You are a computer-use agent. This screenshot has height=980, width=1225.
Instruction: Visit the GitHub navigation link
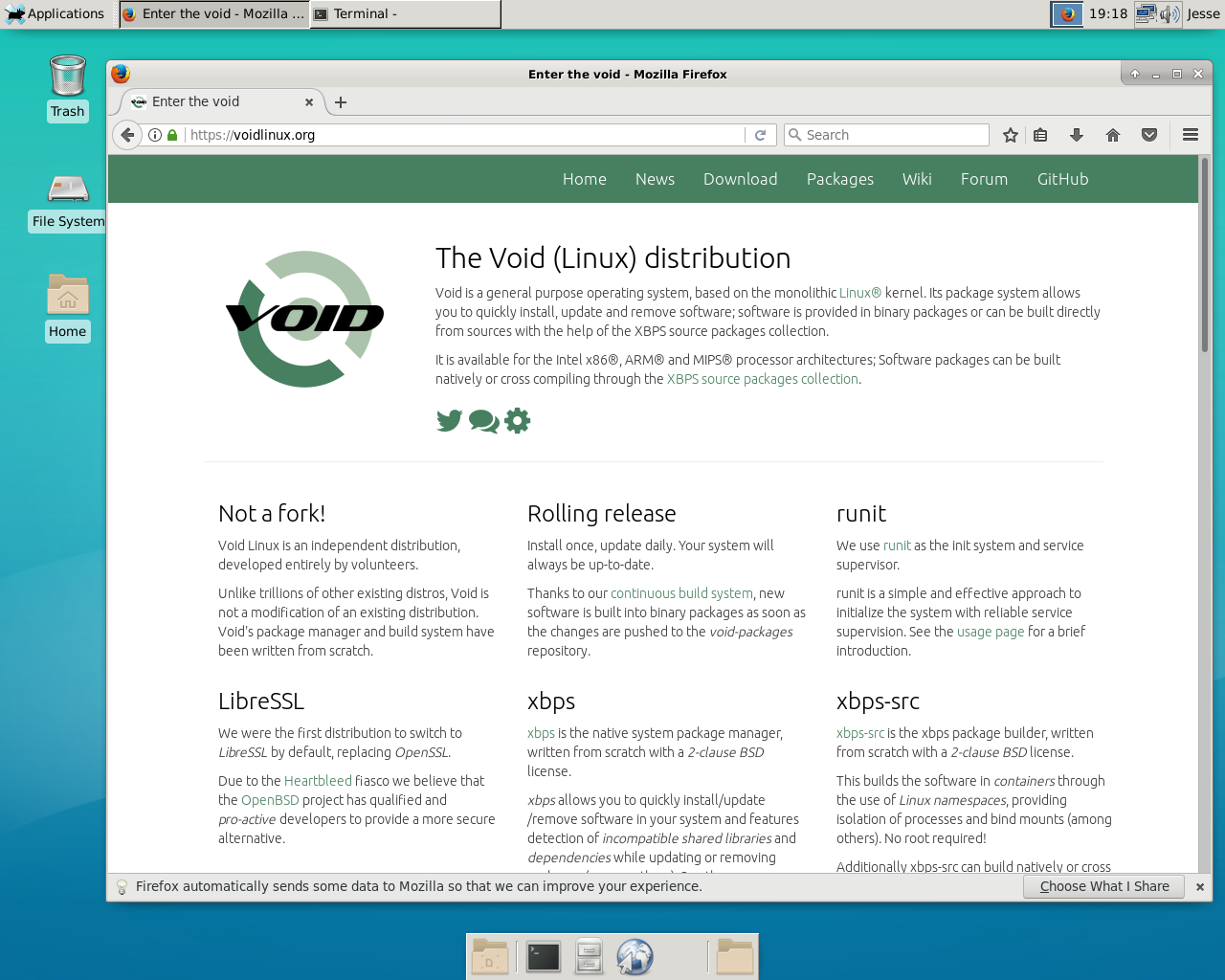click(1062, 179)
